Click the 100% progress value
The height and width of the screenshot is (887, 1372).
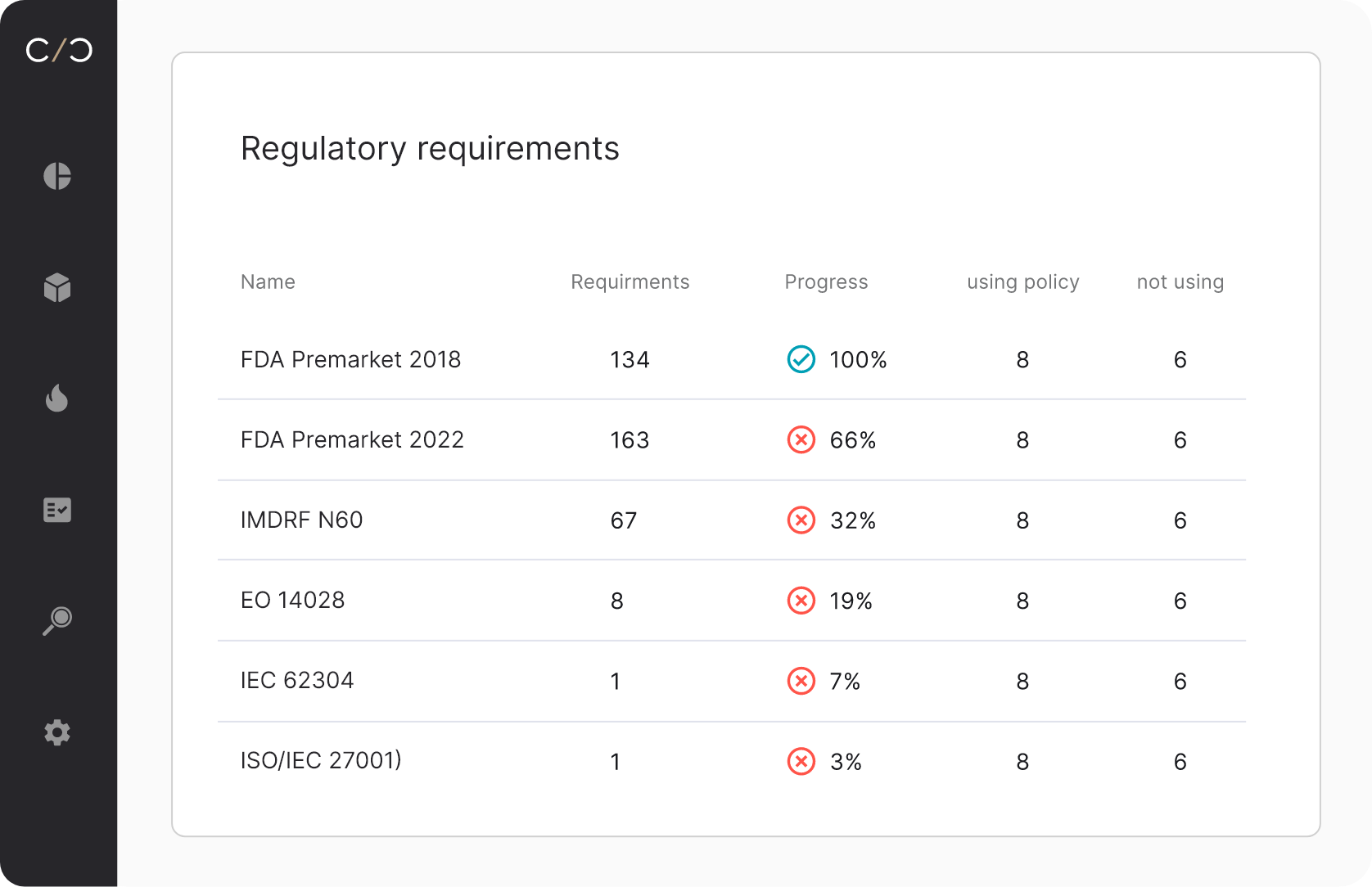pos(858,359)
